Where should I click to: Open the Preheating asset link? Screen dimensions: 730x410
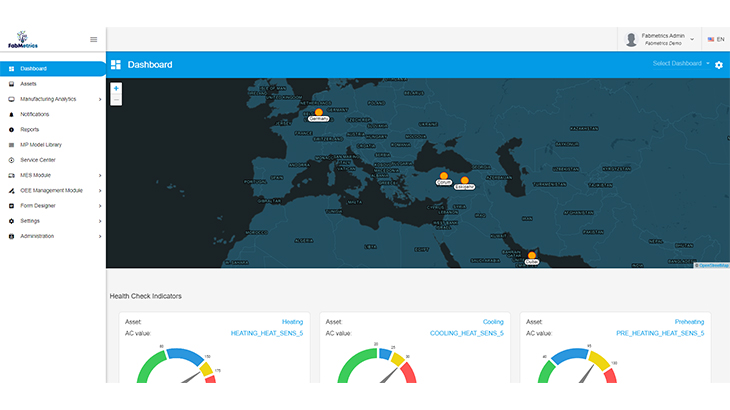(x=689, y=322)
